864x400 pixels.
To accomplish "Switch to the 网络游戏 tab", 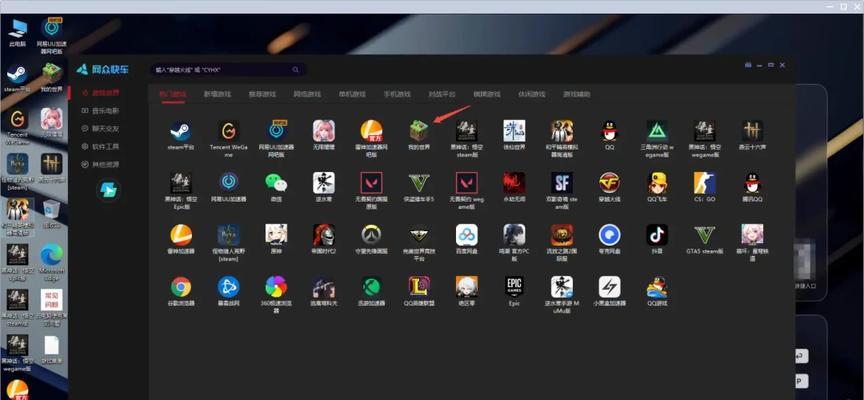I will pyautogui.click(x=307, y=94).
